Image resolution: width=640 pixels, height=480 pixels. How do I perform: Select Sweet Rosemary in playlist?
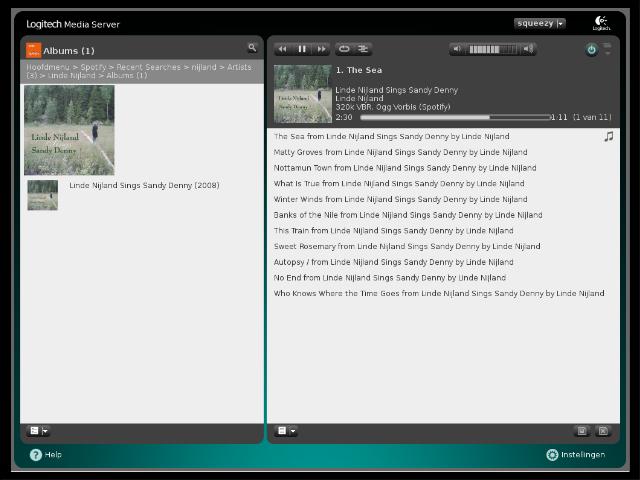pos(407,247)
